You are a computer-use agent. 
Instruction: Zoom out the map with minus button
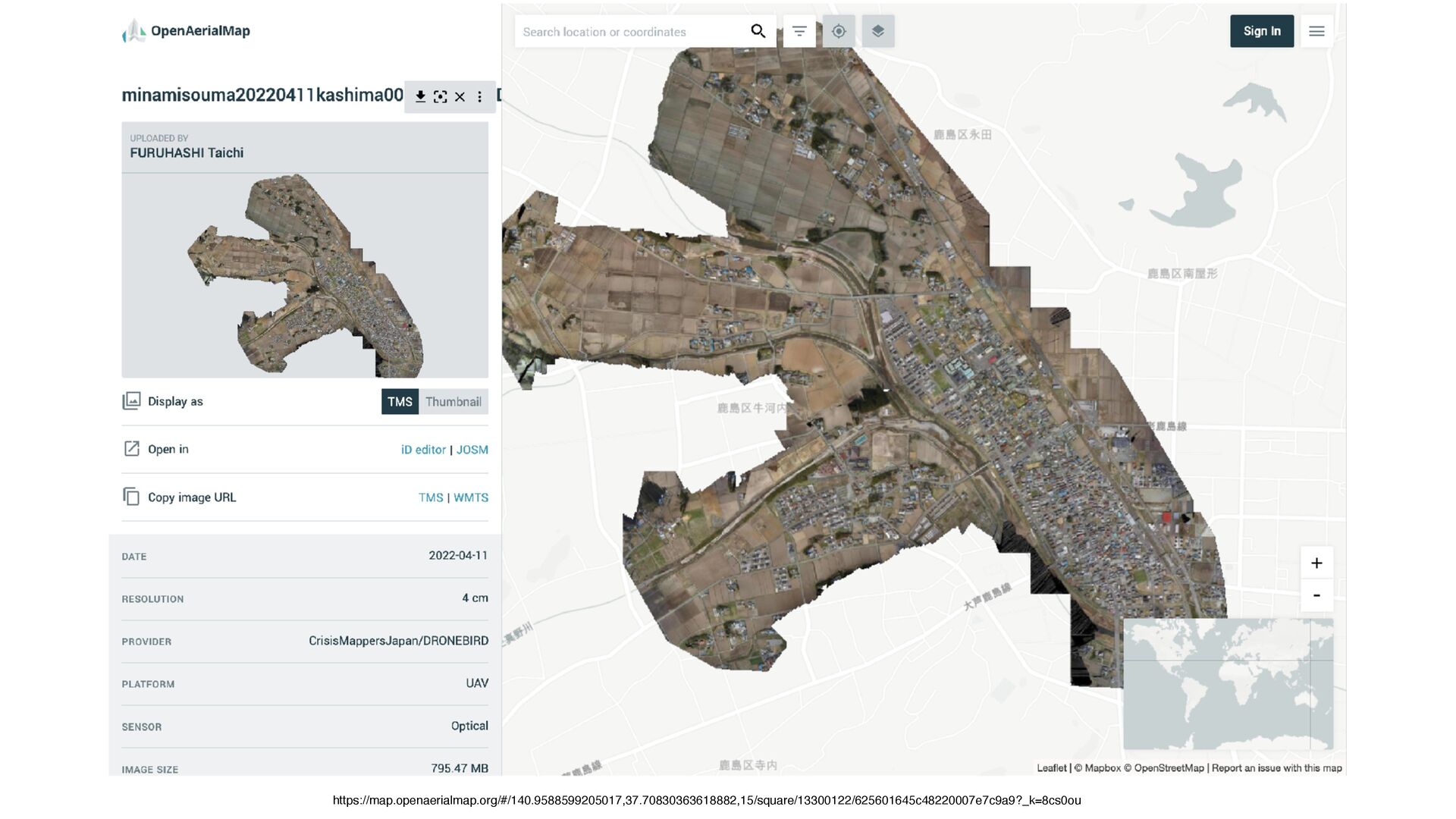1316,595
